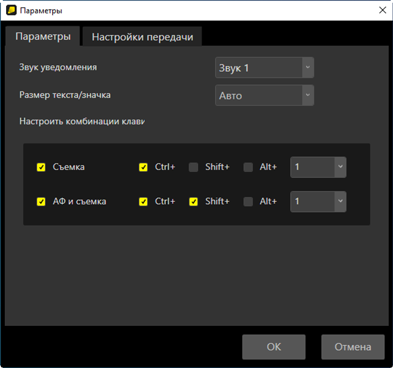Close the Параметры dialog window

point(382,10)
